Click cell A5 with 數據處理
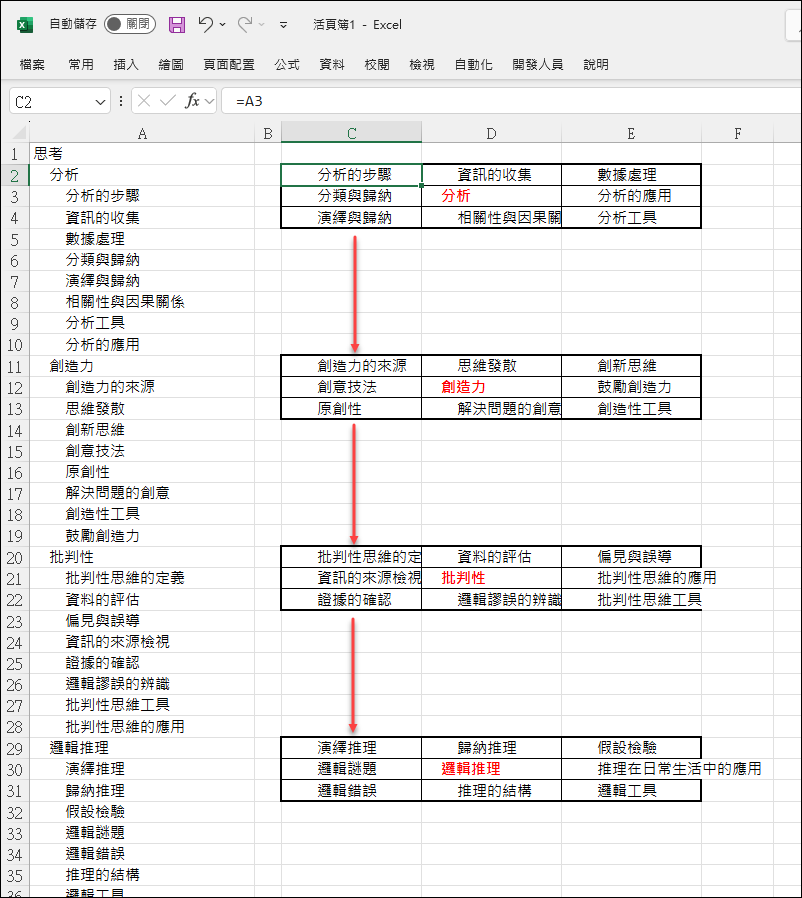This screenshot has width=802, height=898. click(141, 239)
